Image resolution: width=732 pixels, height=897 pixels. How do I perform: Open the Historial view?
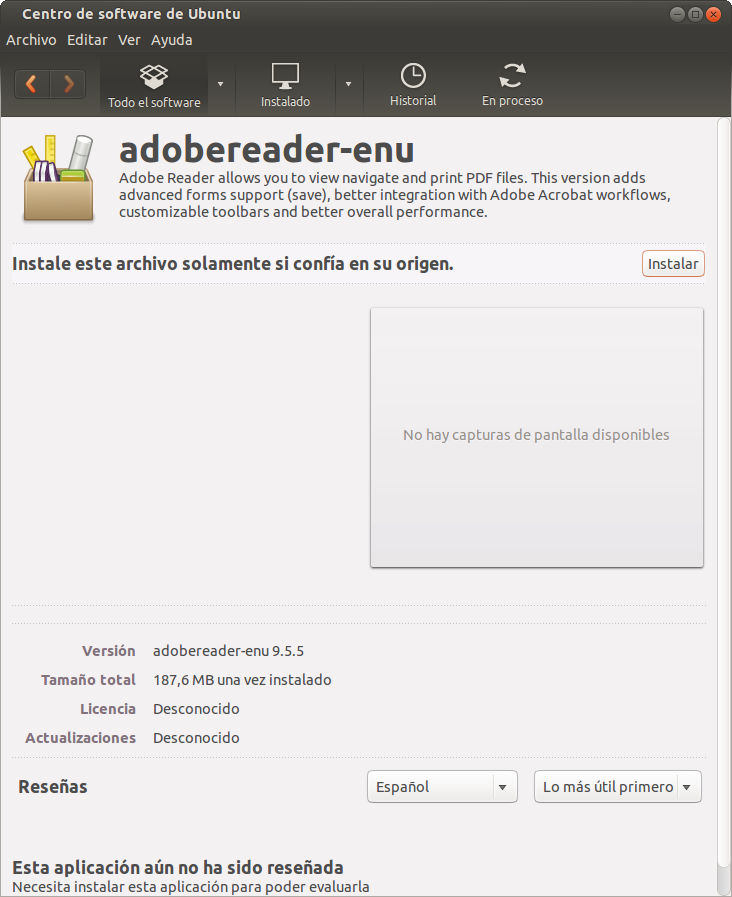413,86
